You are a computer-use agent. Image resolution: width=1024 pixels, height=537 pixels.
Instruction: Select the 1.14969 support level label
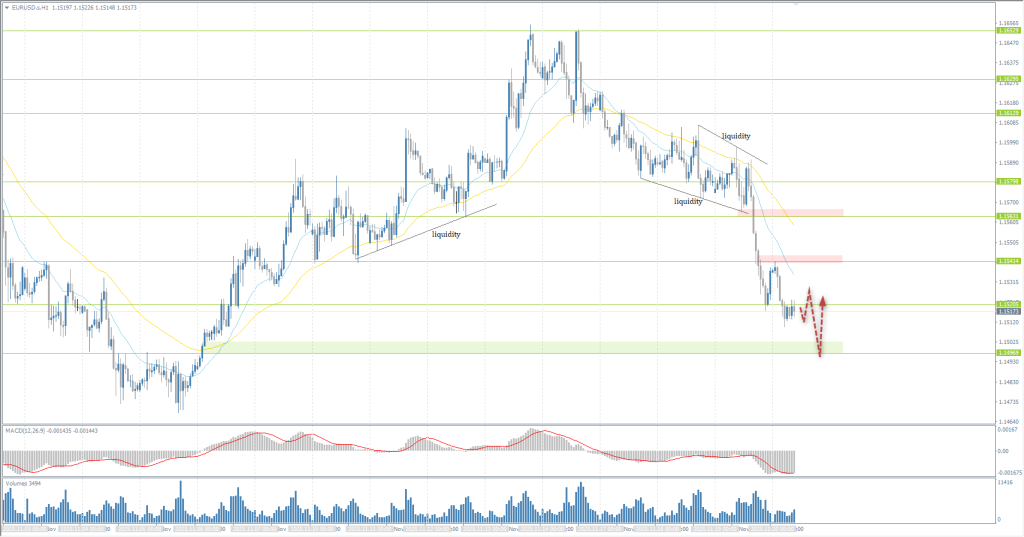pos(1007,353)
